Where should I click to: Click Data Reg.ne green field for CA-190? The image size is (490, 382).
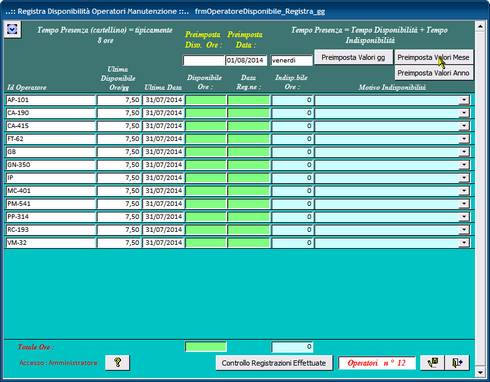click(248, 113)
